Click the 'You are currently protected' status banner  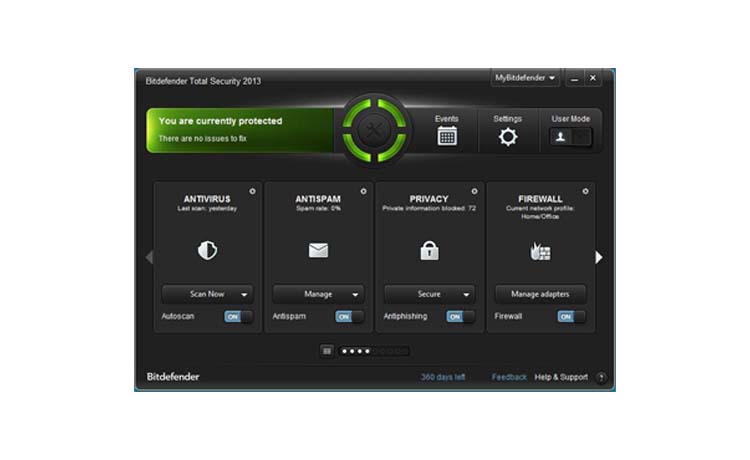pos(240,130)
